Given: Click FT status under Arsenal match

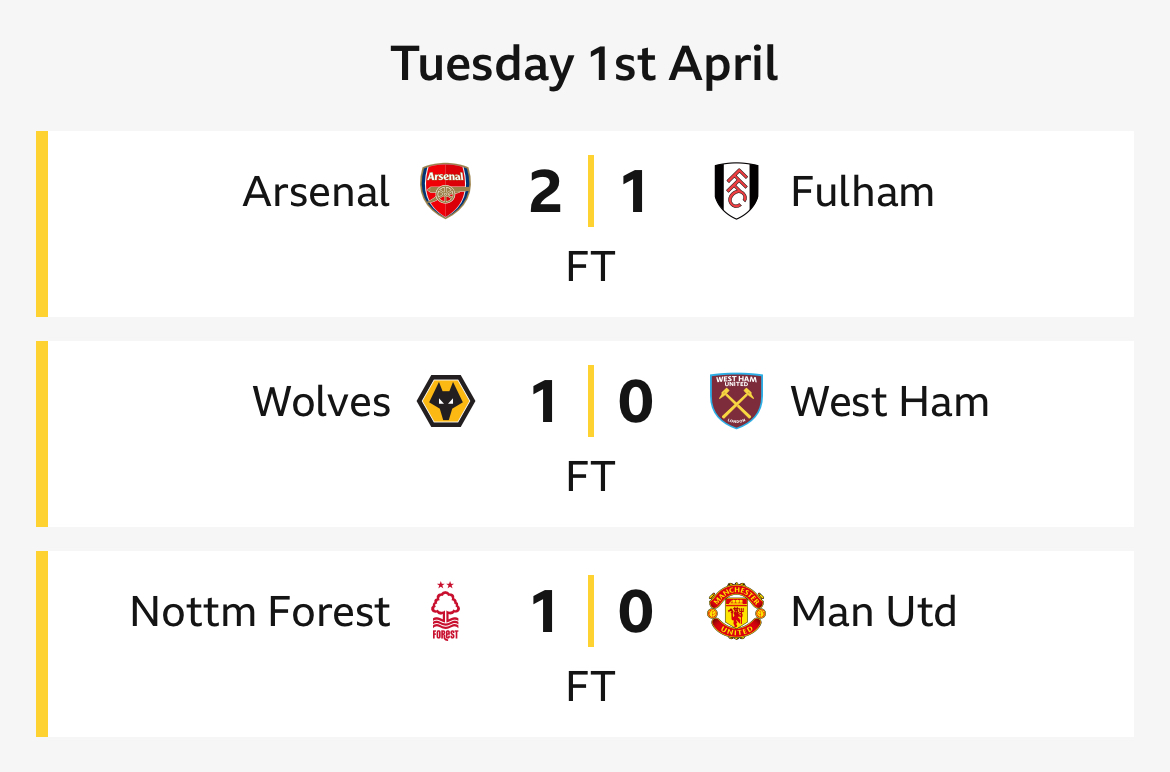Looking at the screenshot, I should click(x=591, y=266).
